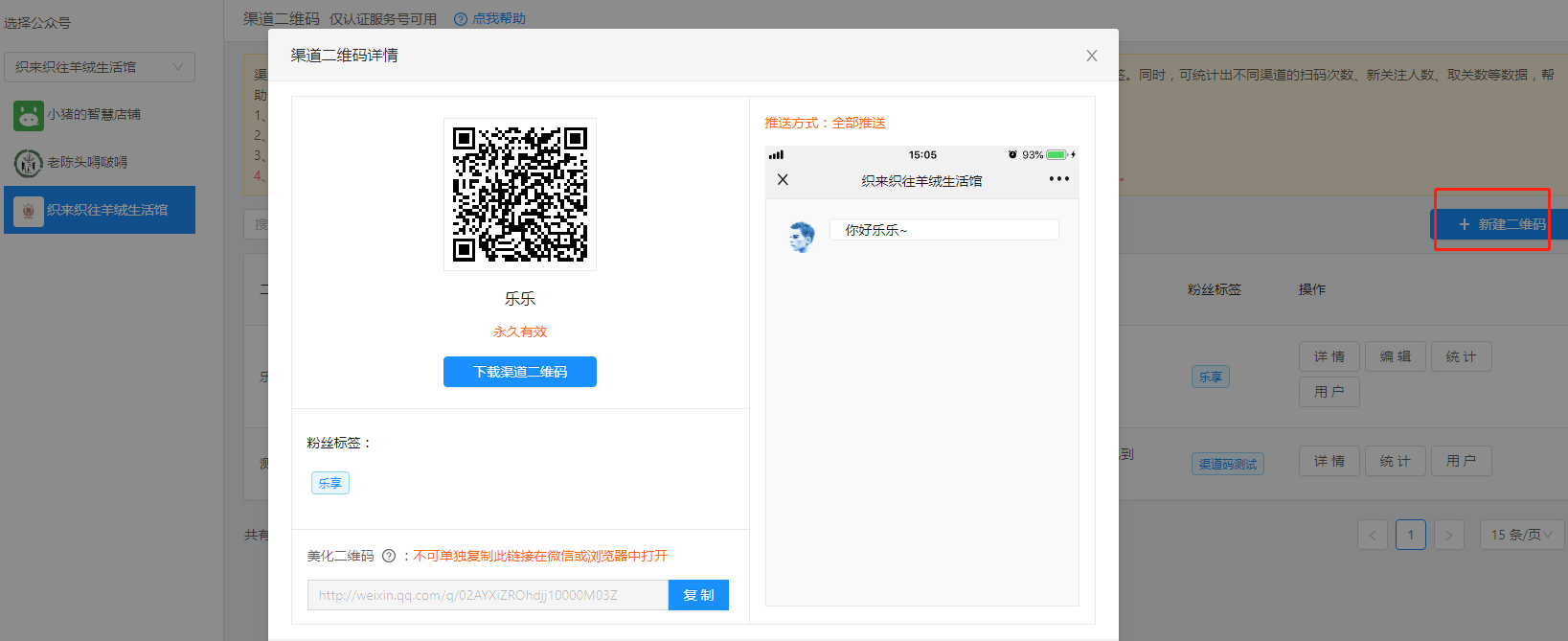Image resolution: width=1568 pixels, height=641 pixels.
Task: Click the 永久有效 validity text
Action: [520, 332]
